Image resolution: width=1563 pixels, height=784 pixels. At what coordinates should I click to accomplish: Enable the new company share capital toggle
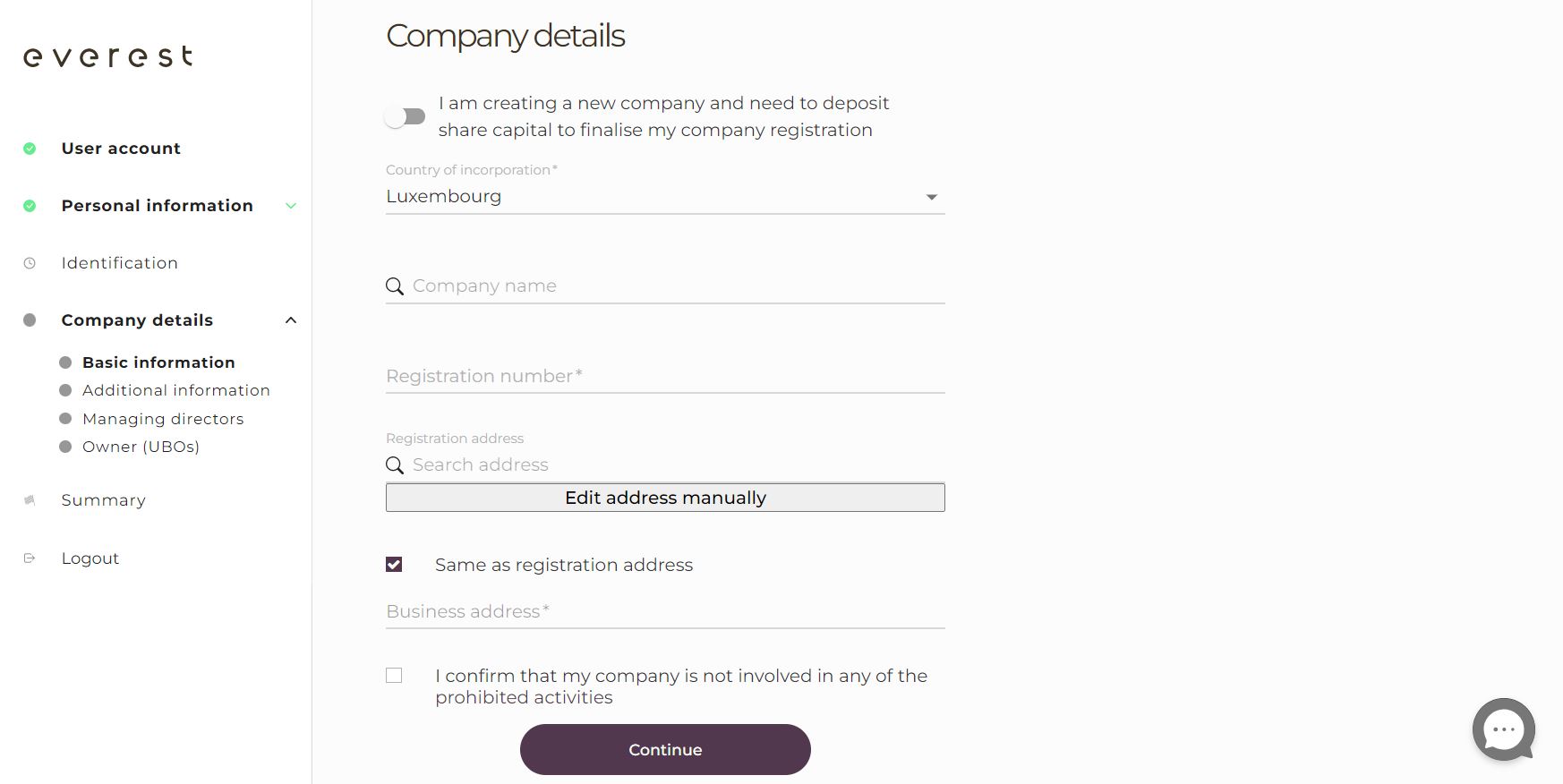pos(405,116)
